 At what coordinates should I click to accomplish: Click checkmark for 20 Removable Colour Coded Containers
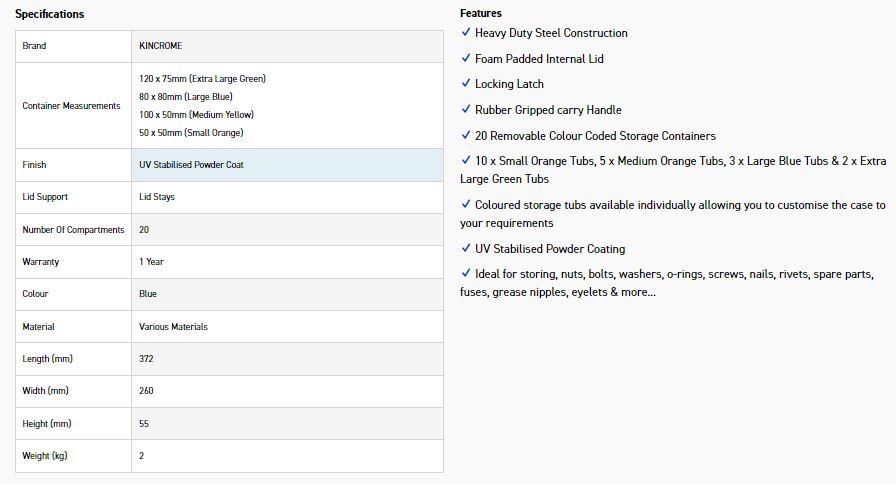point(466,135)
